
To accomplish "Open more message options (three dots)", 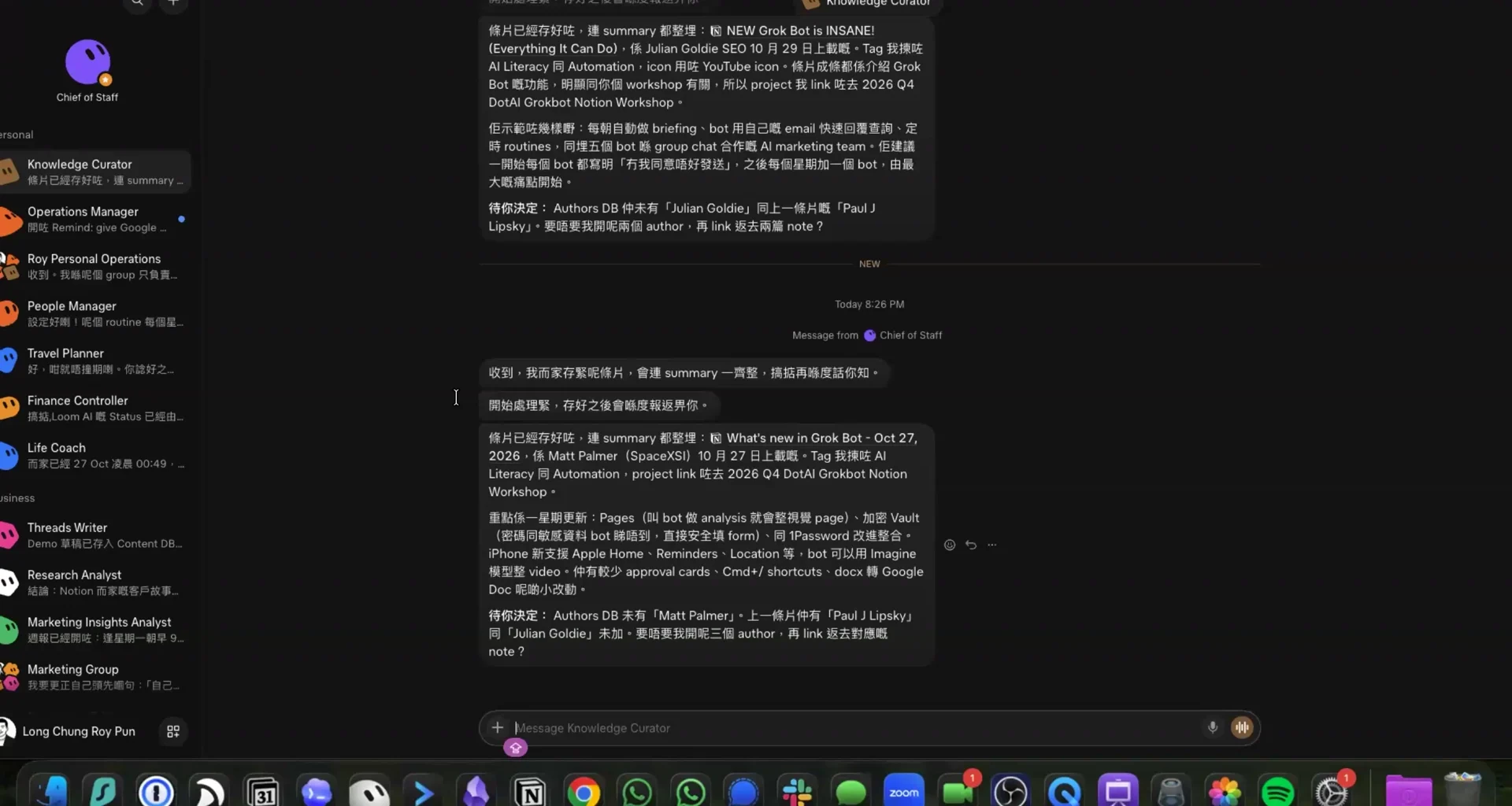I will pyautogui.click(x=992, y=545).
